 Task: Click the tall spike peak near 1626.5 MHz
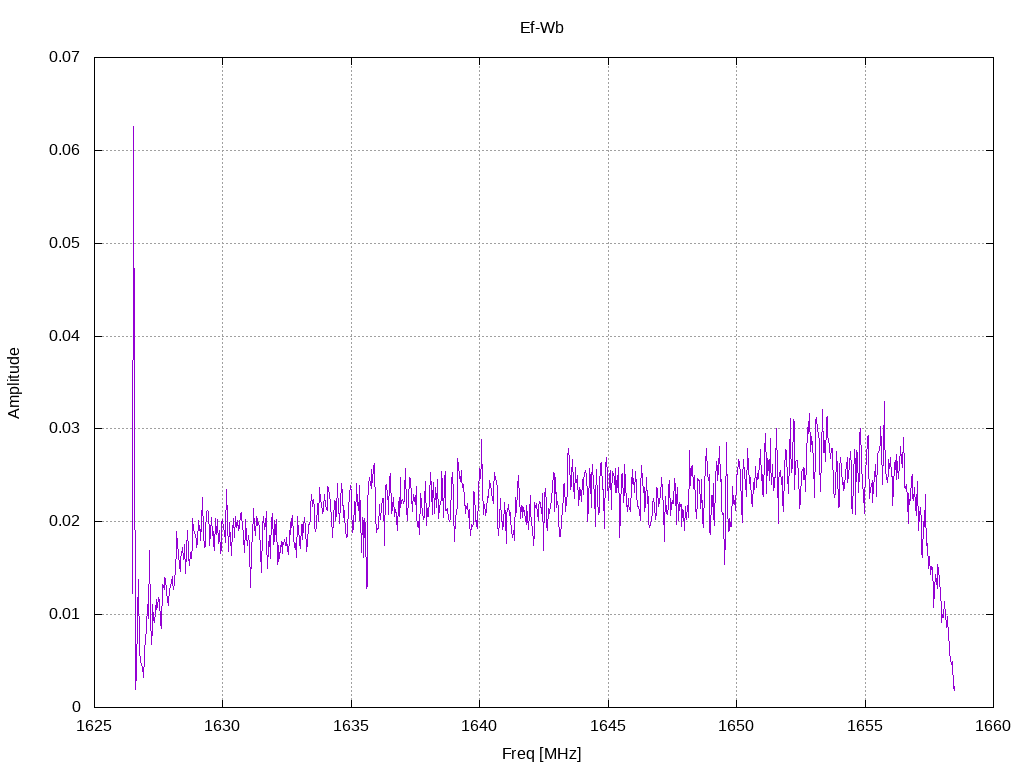[x=133, y=128]
